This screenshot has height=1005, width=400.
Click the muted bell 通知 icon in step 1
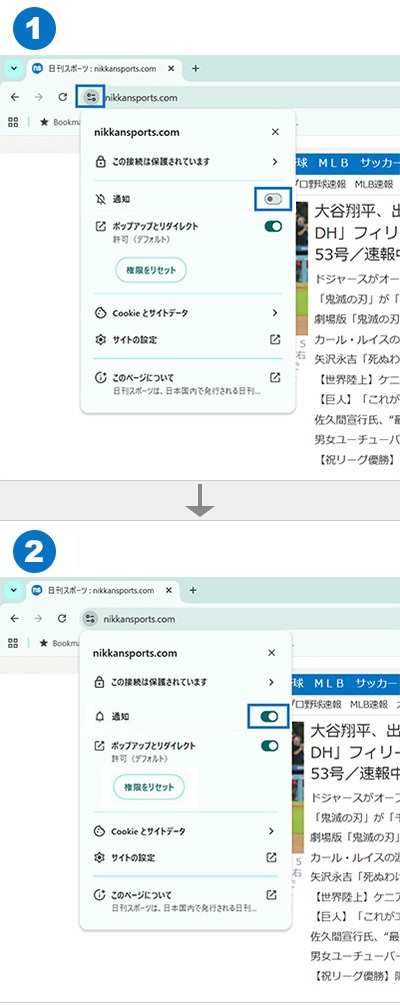[100, 200]
